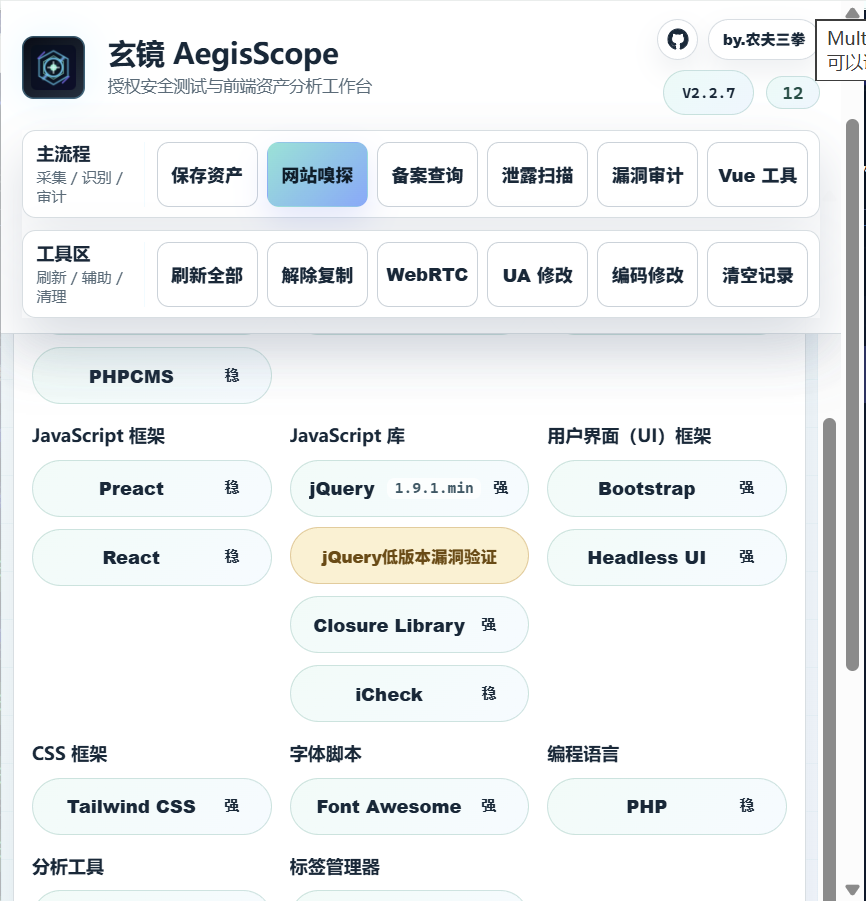Screen dimensions: 866x901
Task: Click the V2.2.7 version badge
Action: pos(708,93)
